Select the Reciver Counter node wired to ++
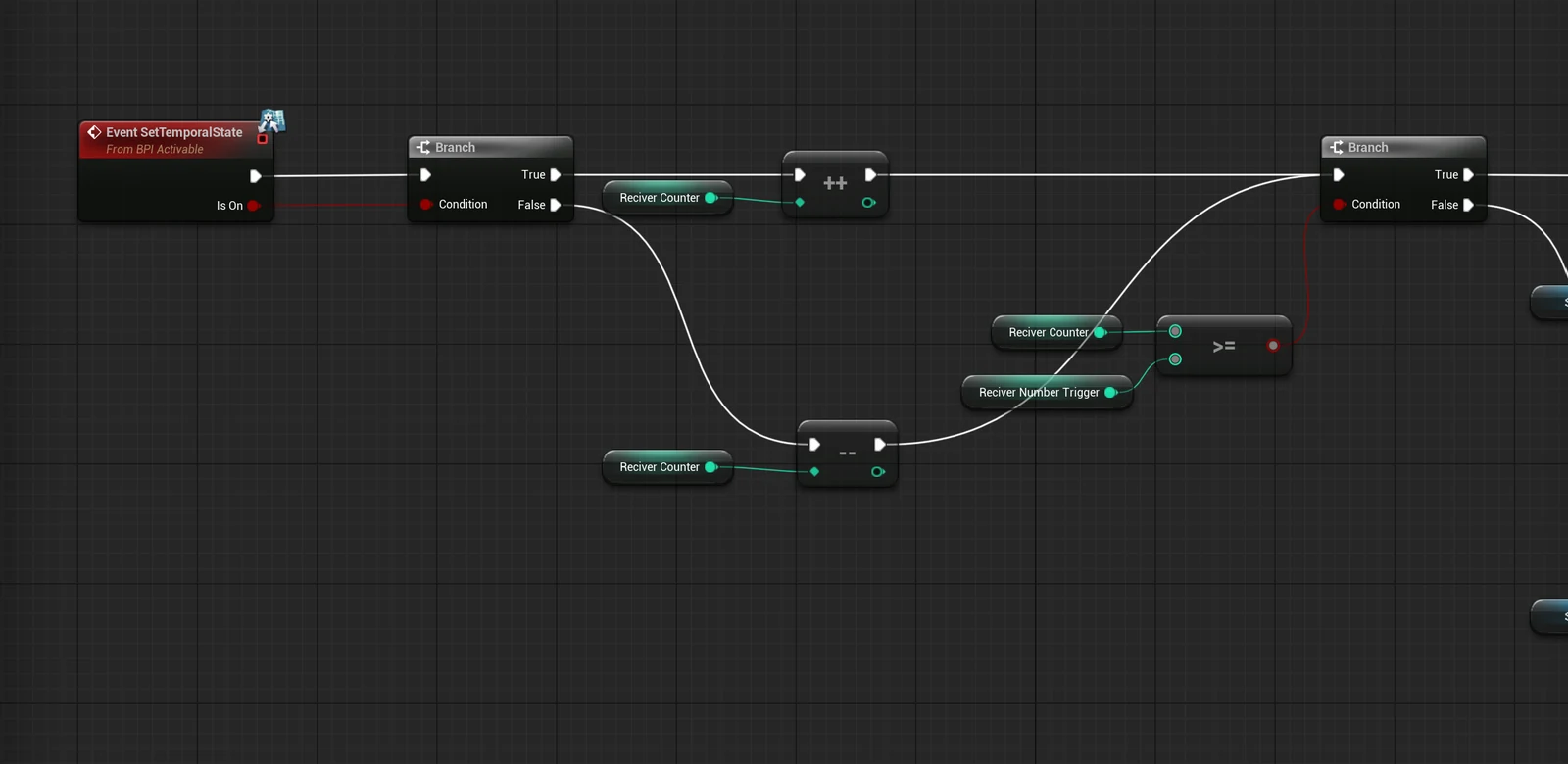This screenshot has height=764, width=1568. (x=667, y=198)
